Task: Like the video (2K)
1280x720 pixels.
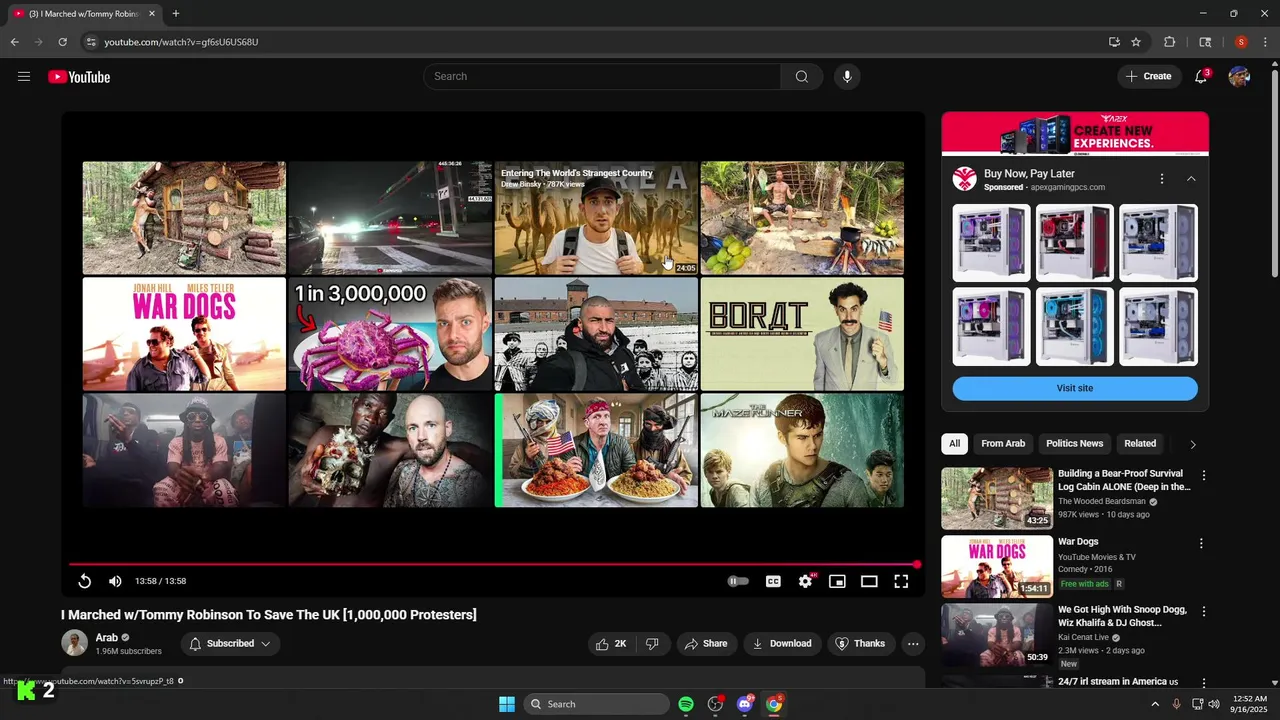Action: 611,644
